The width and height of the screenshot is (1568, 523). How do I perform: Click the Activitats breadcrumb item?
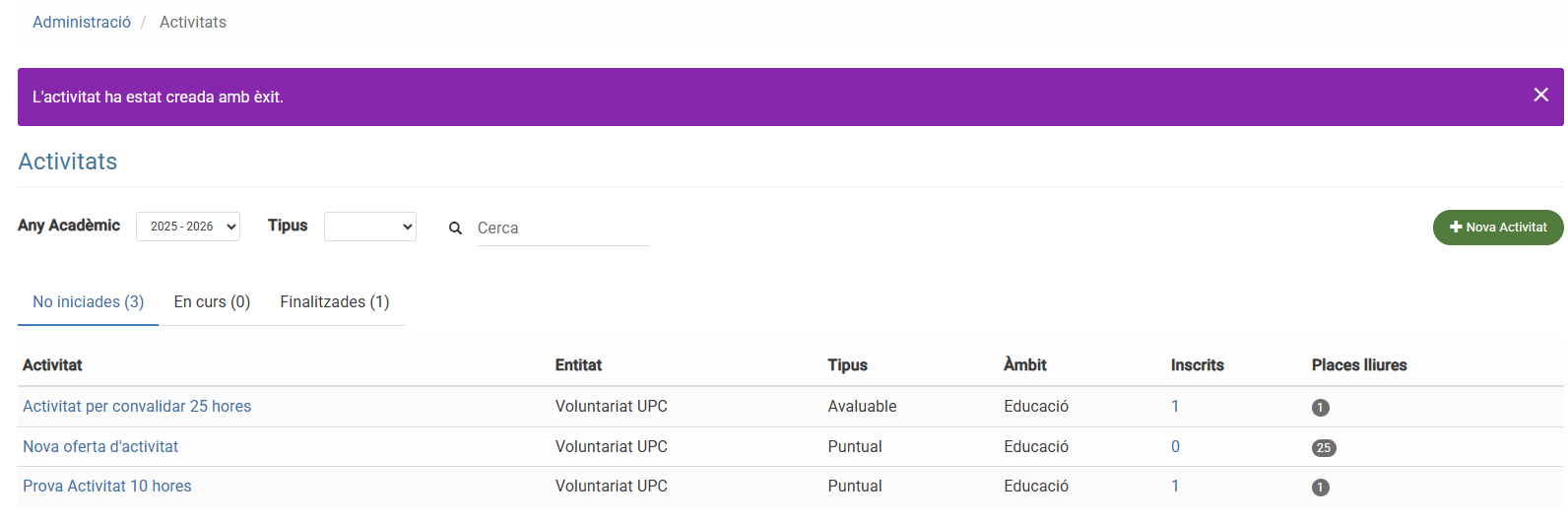pyautogui.click(x=193, y=22)
